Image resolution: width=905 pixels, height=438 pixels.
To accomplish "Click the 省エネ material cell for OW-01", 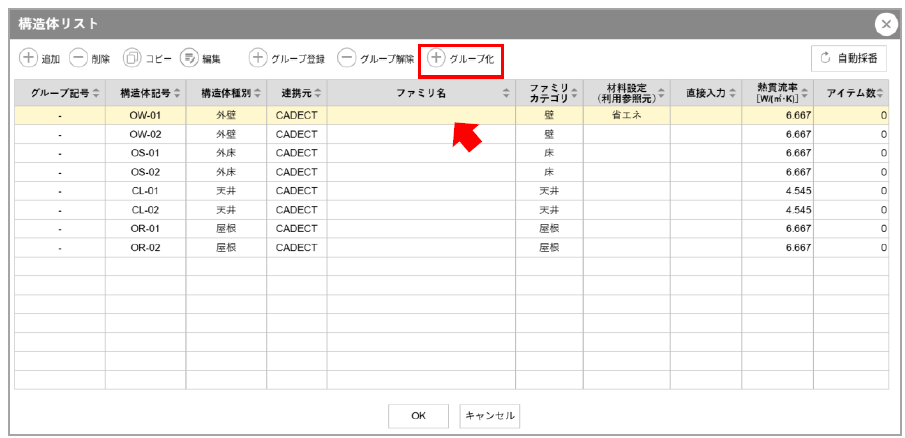I will tap(626, 115).
